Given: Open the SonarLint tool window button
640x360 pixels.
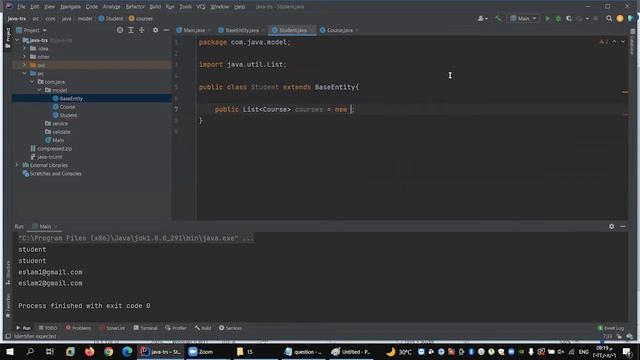Looking at the screenshot, I should pos(112,328).
